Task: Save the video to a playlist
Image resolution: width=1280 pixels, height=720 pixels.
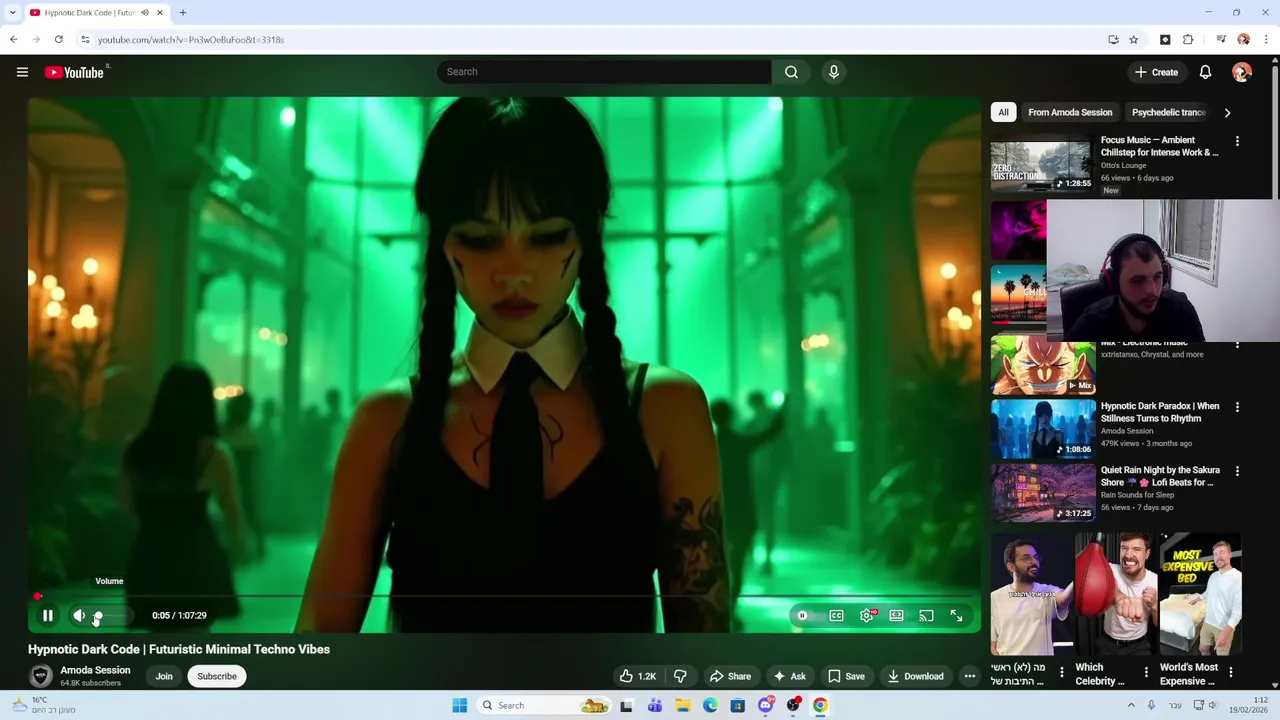Action: point(846,676)
